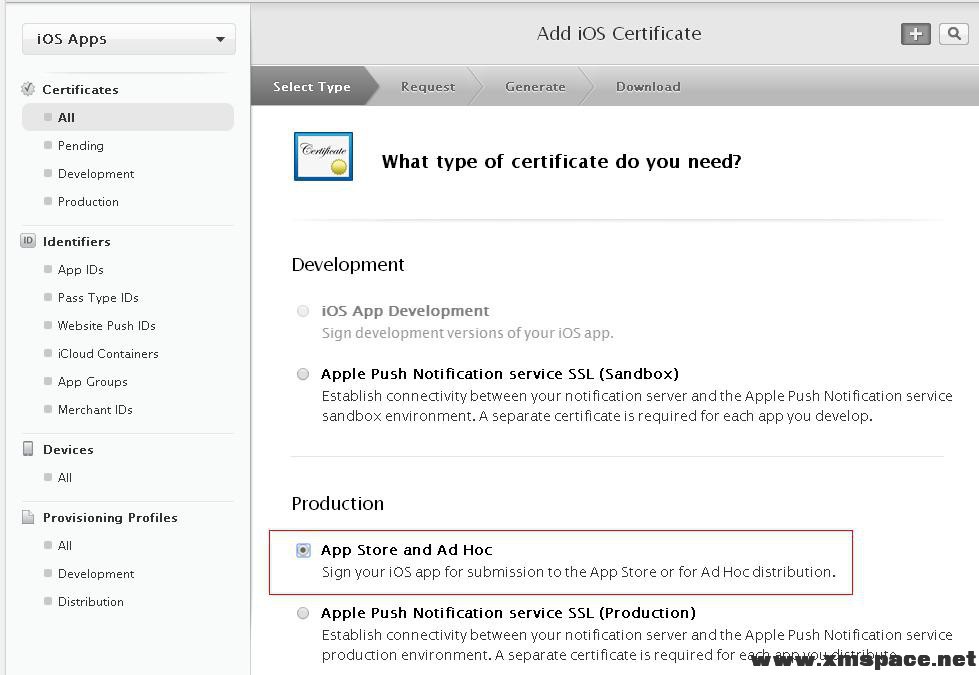Screen dimensions: 979x675
Task: Show Distribution provisioning profiles
Action: (x=91, y=602)
